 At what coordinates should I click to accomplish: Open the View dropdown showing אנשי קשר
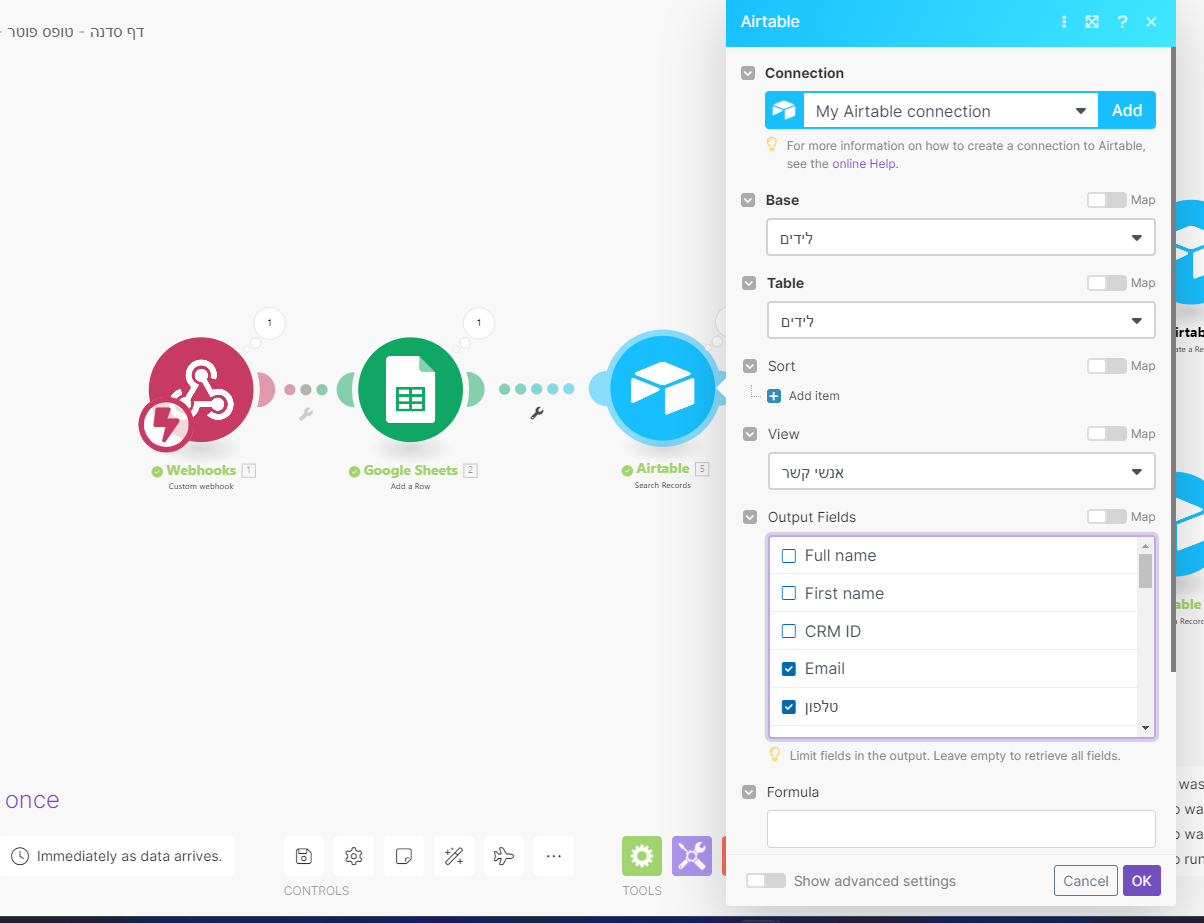click(961, 471)
